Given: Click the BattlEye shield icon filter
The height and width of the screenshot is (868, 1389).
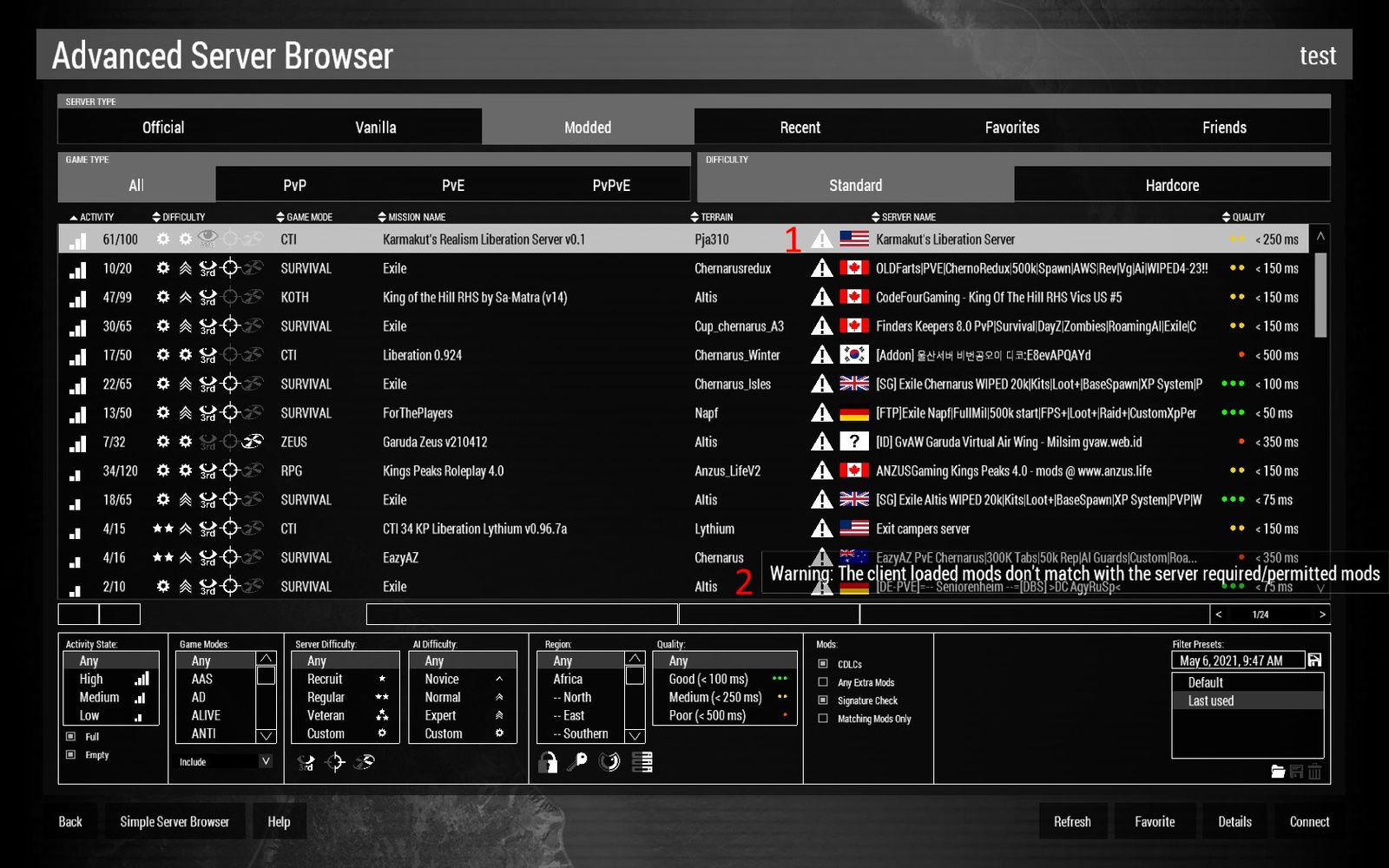Looking at the screenshot, I should (610, 762).
